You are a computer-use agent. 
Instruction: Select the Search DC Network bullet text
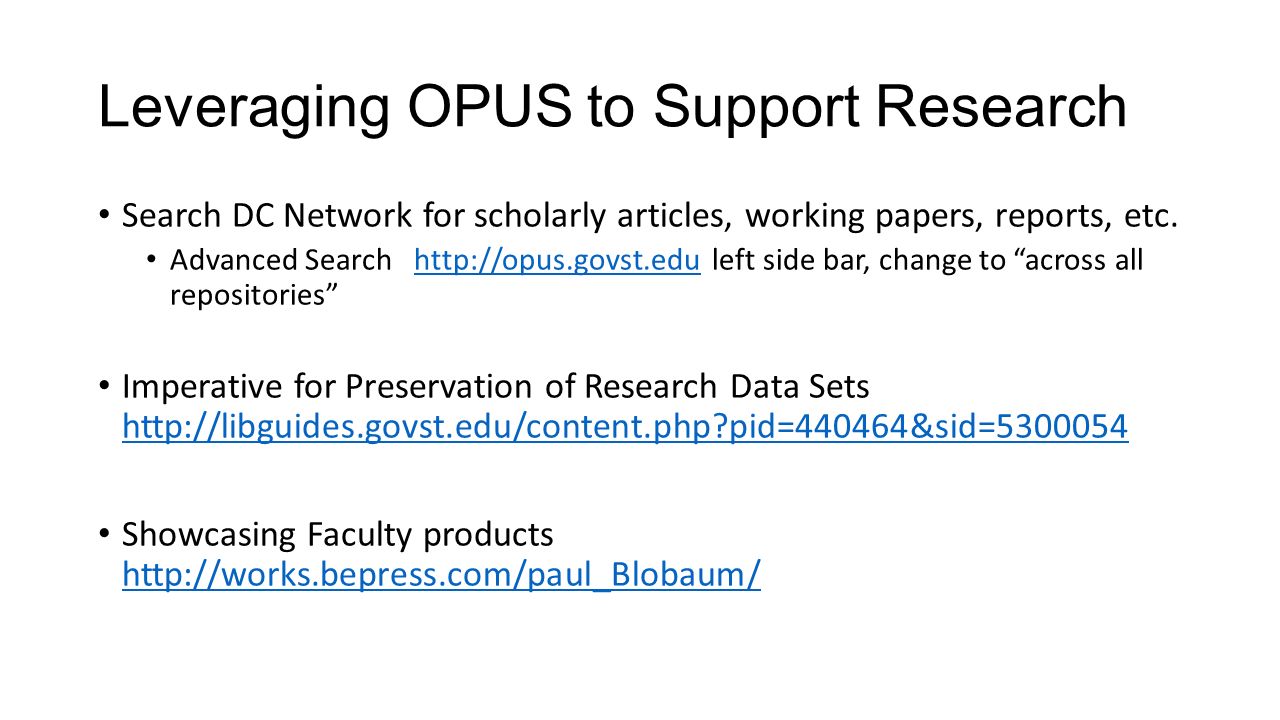(650, 216)
